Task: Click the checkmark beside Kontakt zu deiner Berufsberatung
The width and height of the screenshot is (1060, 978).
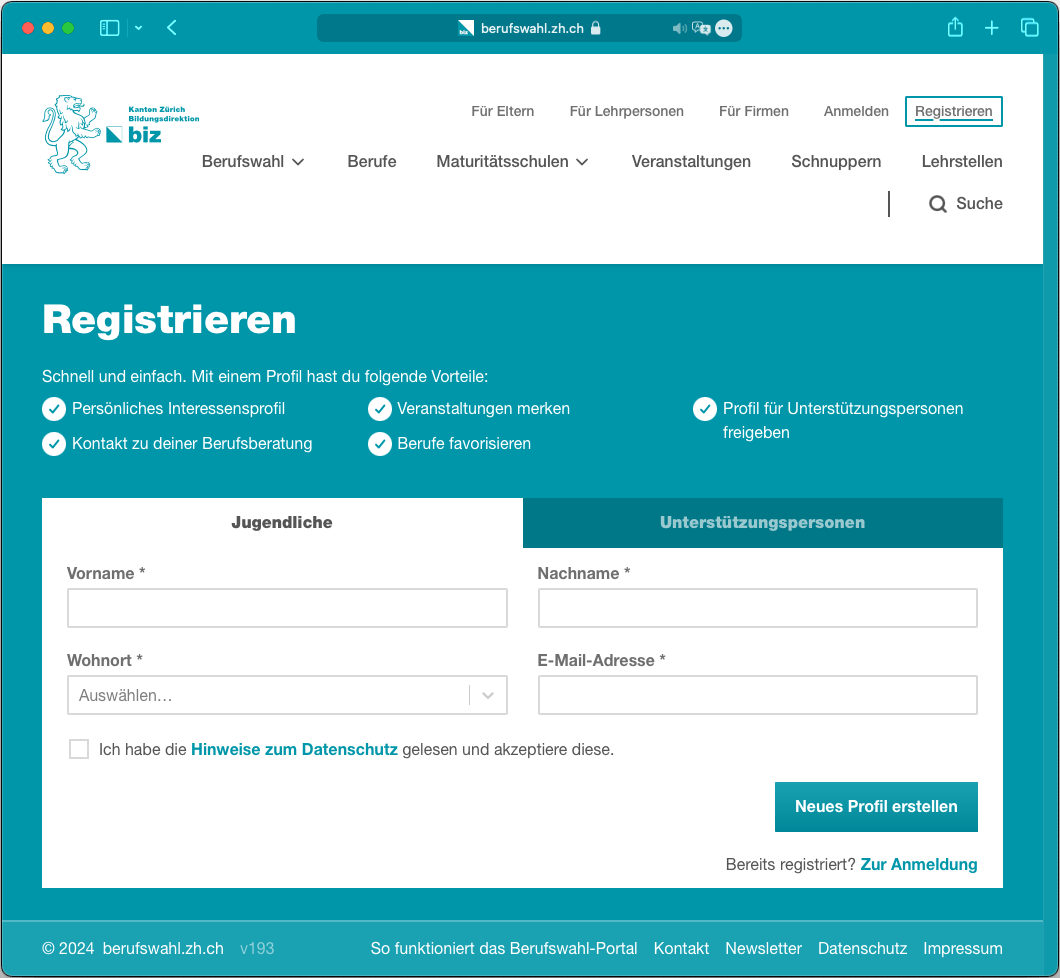Action: pyautogui.click(x=53, y=444)
